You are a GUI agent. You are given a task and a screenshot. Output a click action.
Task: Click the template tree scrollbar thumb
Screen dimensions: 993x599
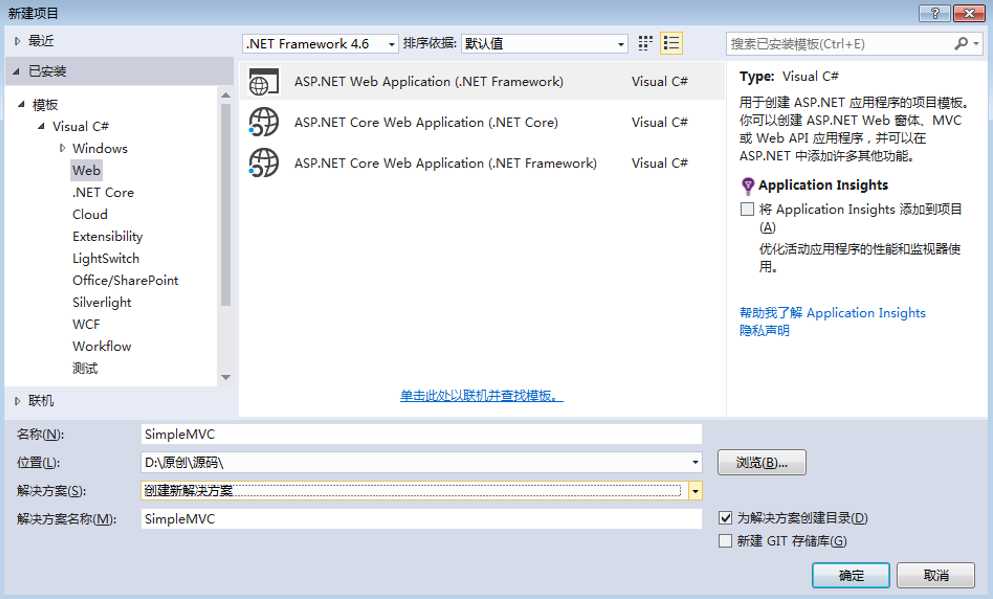(x=225, y=205)
